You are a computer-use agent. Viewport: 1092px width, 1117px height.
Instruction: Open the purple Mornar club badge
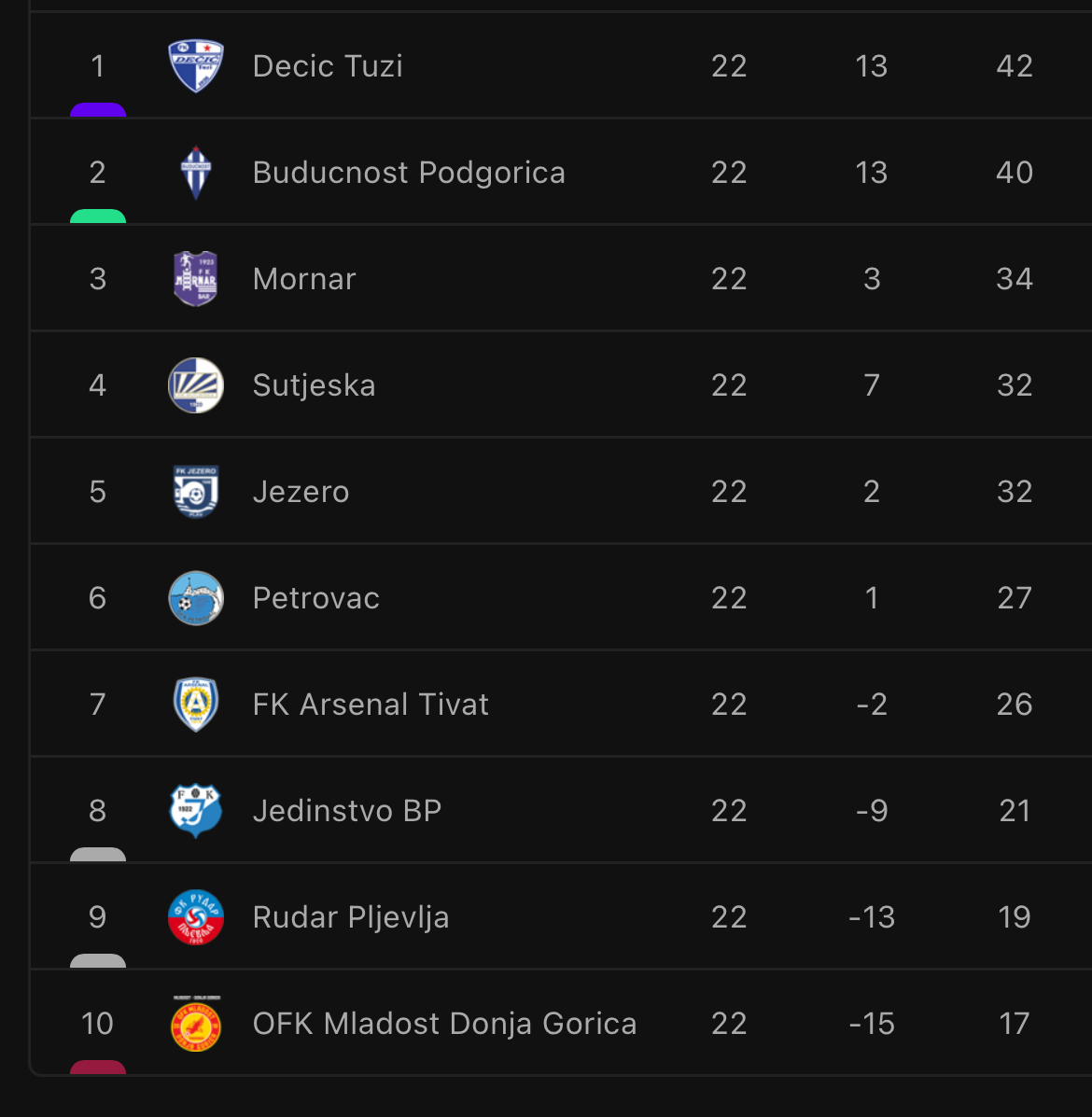coord(196,278)
